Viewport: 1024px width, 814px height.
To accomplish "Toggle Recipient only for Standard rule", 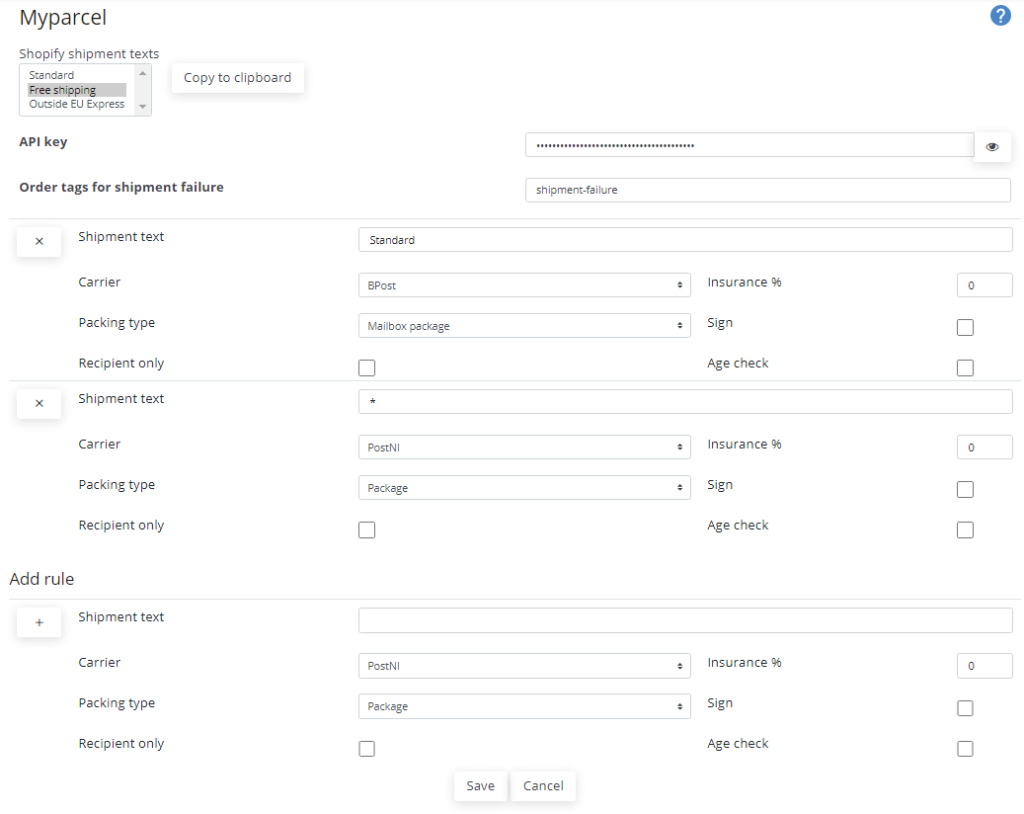I will (x=367, y=368).
